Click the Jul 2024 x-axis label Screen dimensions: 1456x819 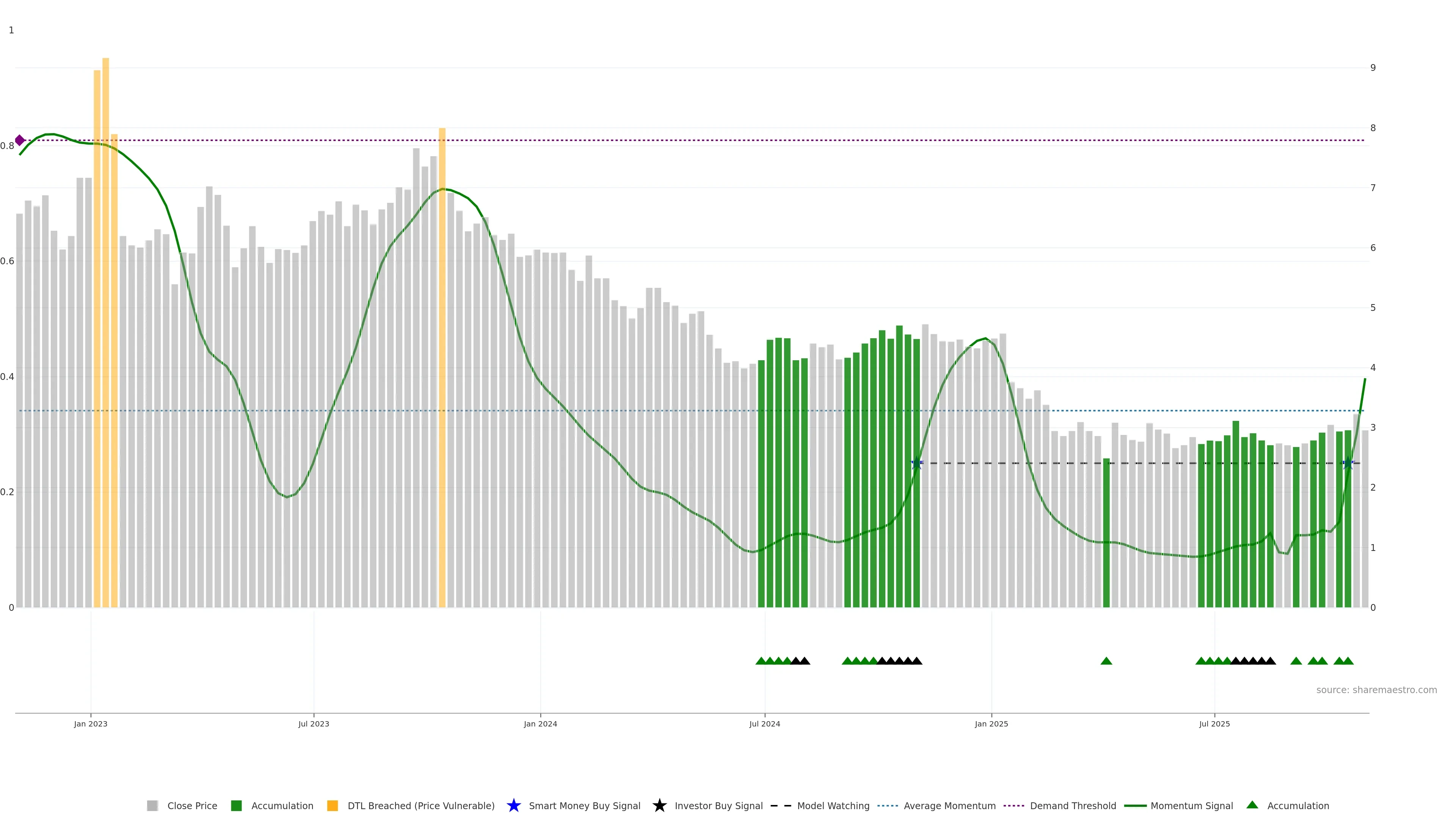point(764,723)
